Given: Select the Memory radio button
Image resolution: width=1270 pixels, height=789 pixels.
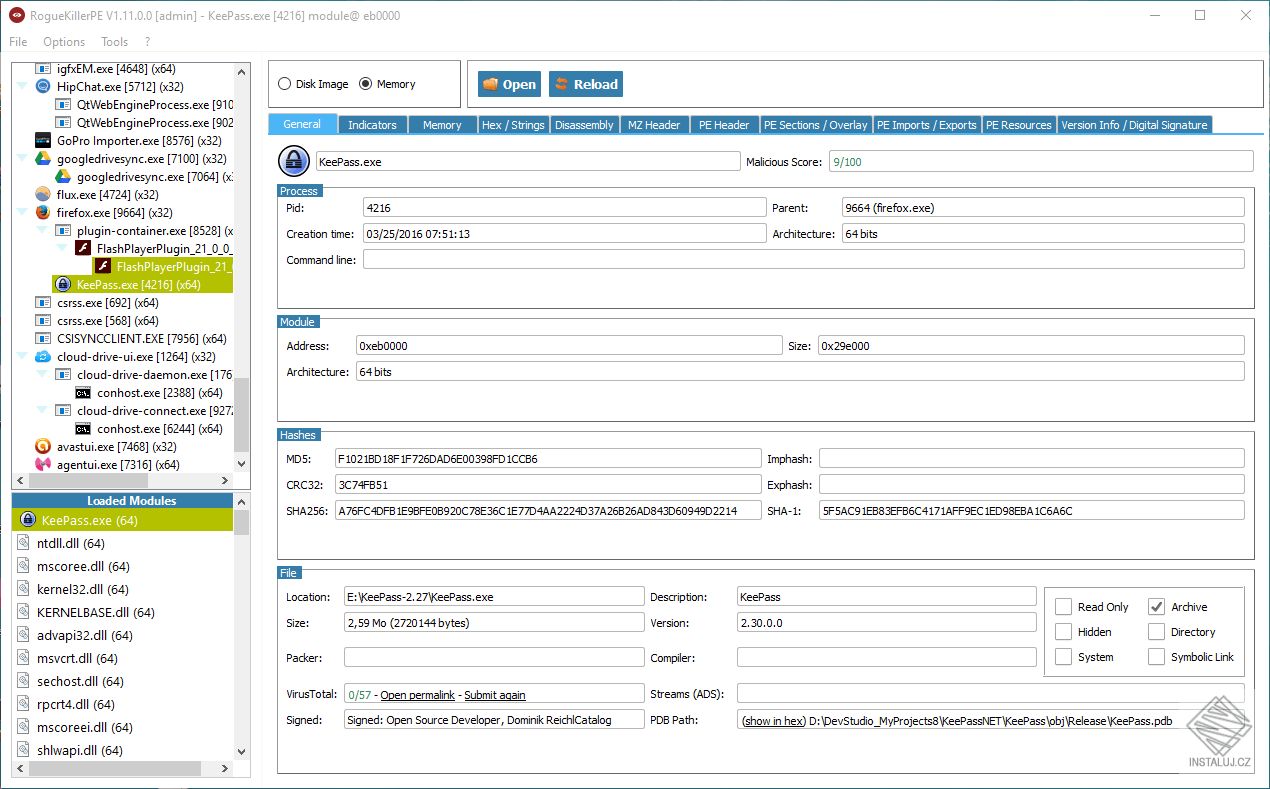Looking at the screenshot, I should (365, 84).
